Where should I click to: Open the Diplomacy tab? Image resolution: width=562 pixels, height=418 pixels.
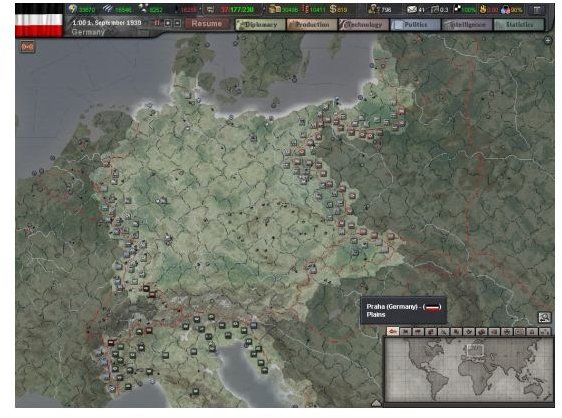(261, 24)
